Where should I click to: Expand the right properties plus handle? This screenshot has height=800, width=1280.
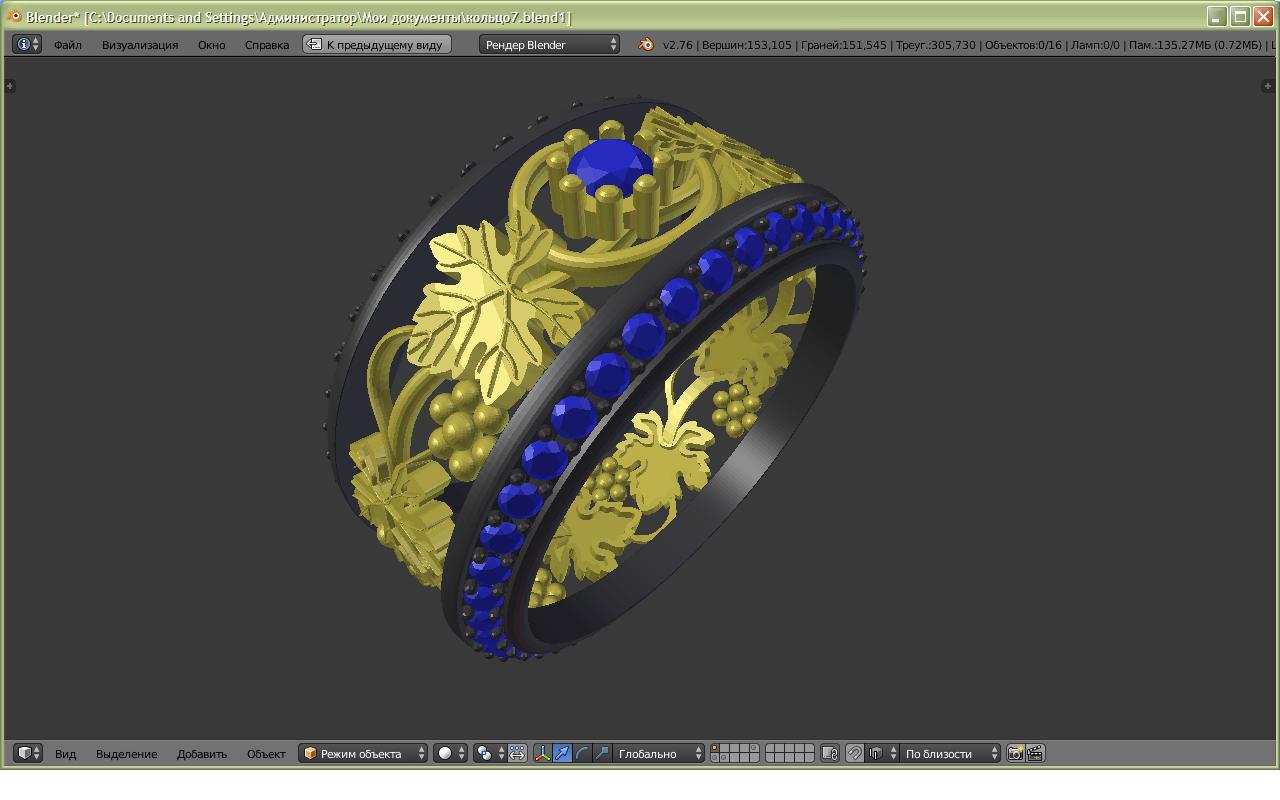point(1267,86)
